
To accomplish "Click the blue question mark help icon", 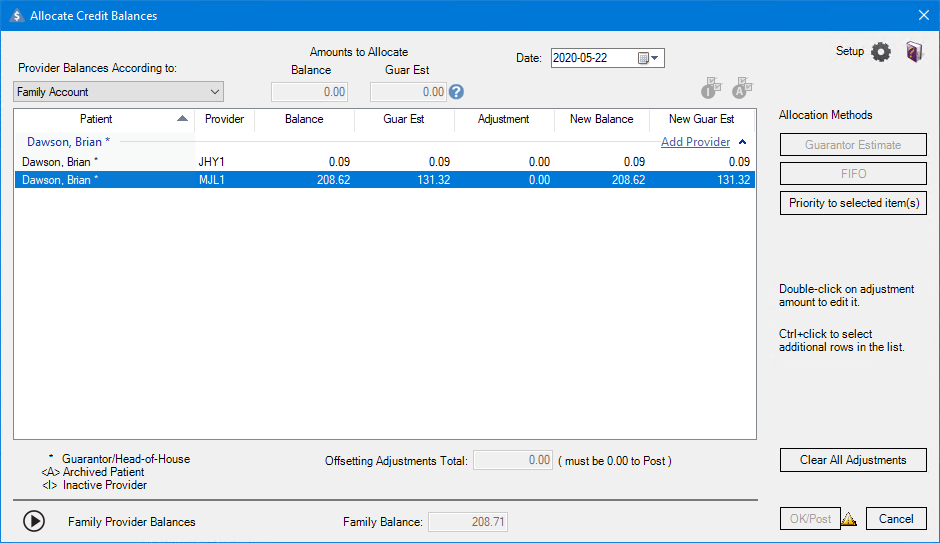I will tap(457, 92).
